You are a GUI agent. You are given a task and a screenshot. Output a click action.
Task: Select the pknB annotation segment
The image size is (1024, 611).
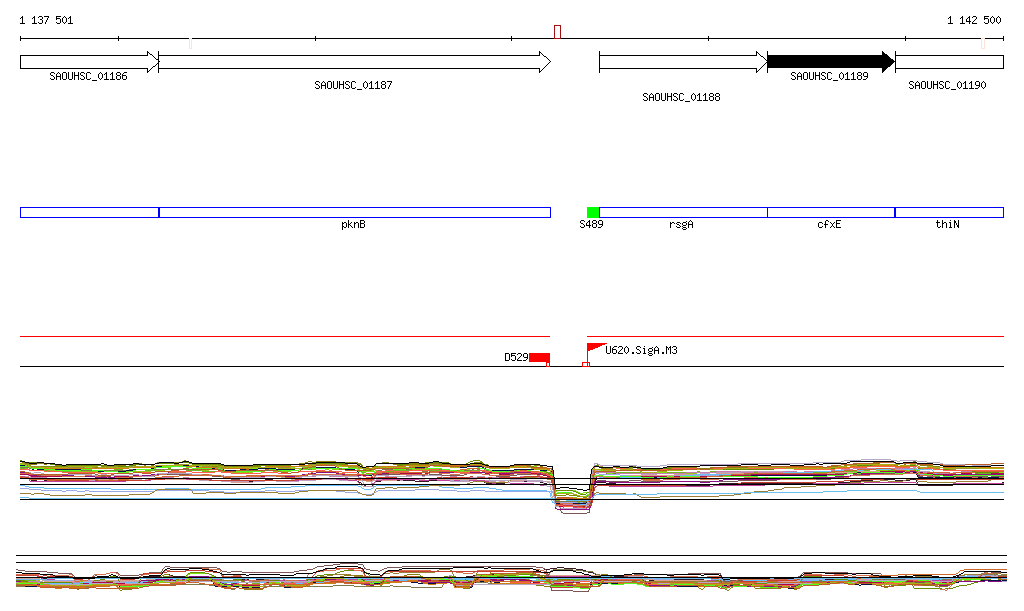[354, 212]
